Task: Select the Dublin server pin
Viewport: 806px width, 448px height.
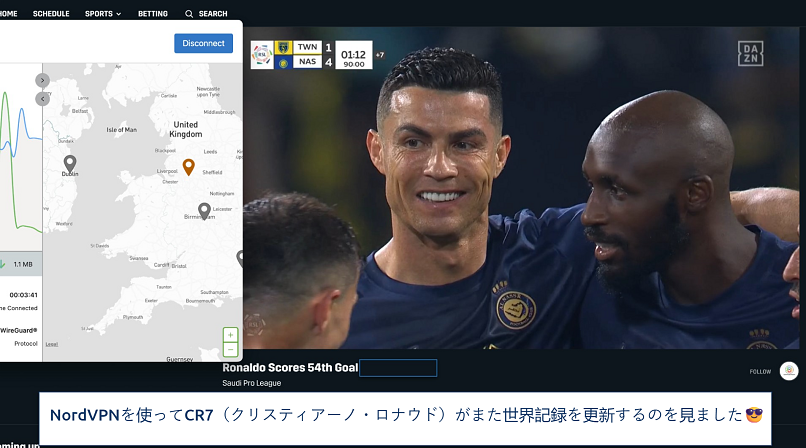Action: 70,163
